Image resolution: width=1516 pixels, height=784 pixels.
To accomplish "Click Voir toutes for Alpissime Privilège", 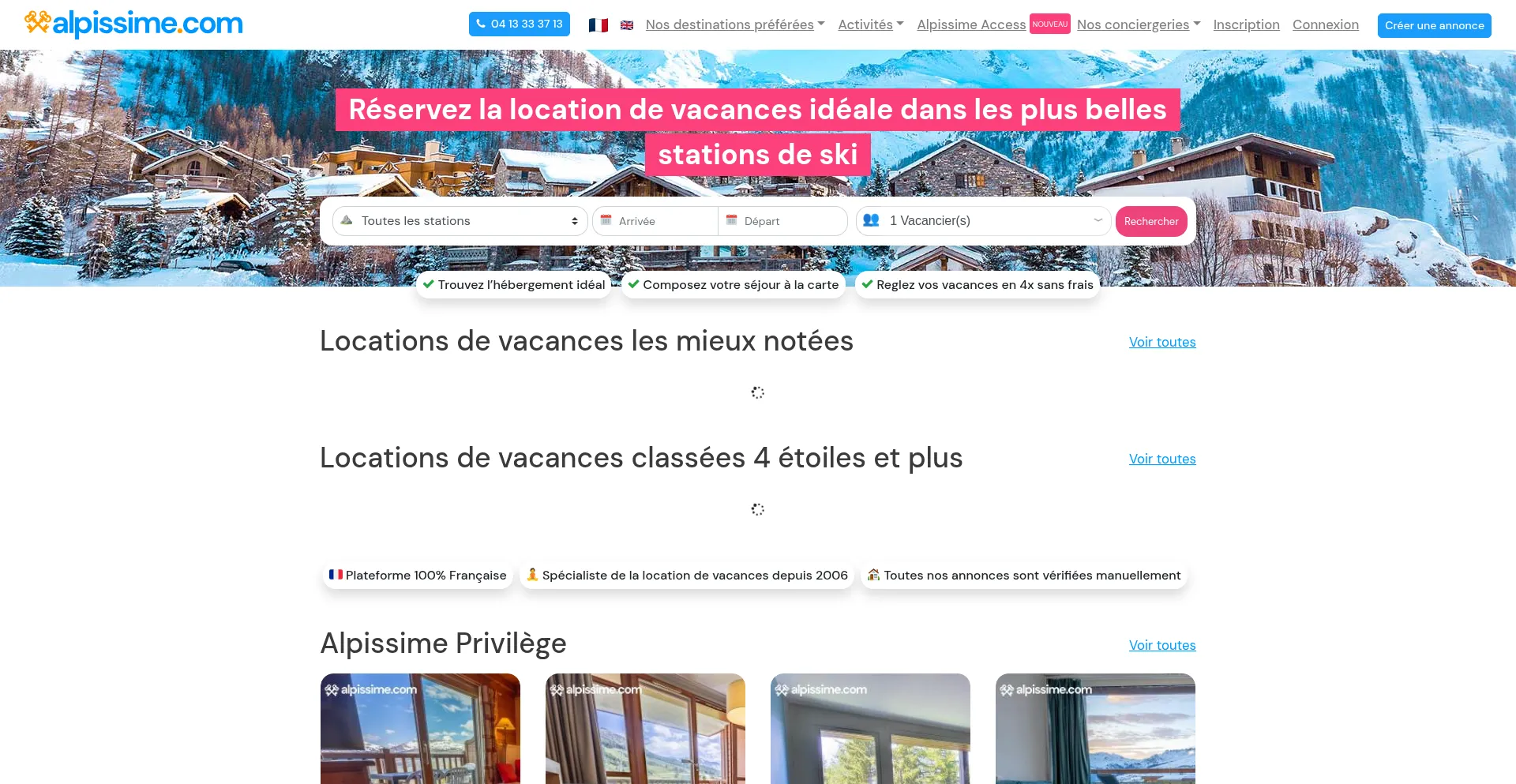I will 1162,645.
